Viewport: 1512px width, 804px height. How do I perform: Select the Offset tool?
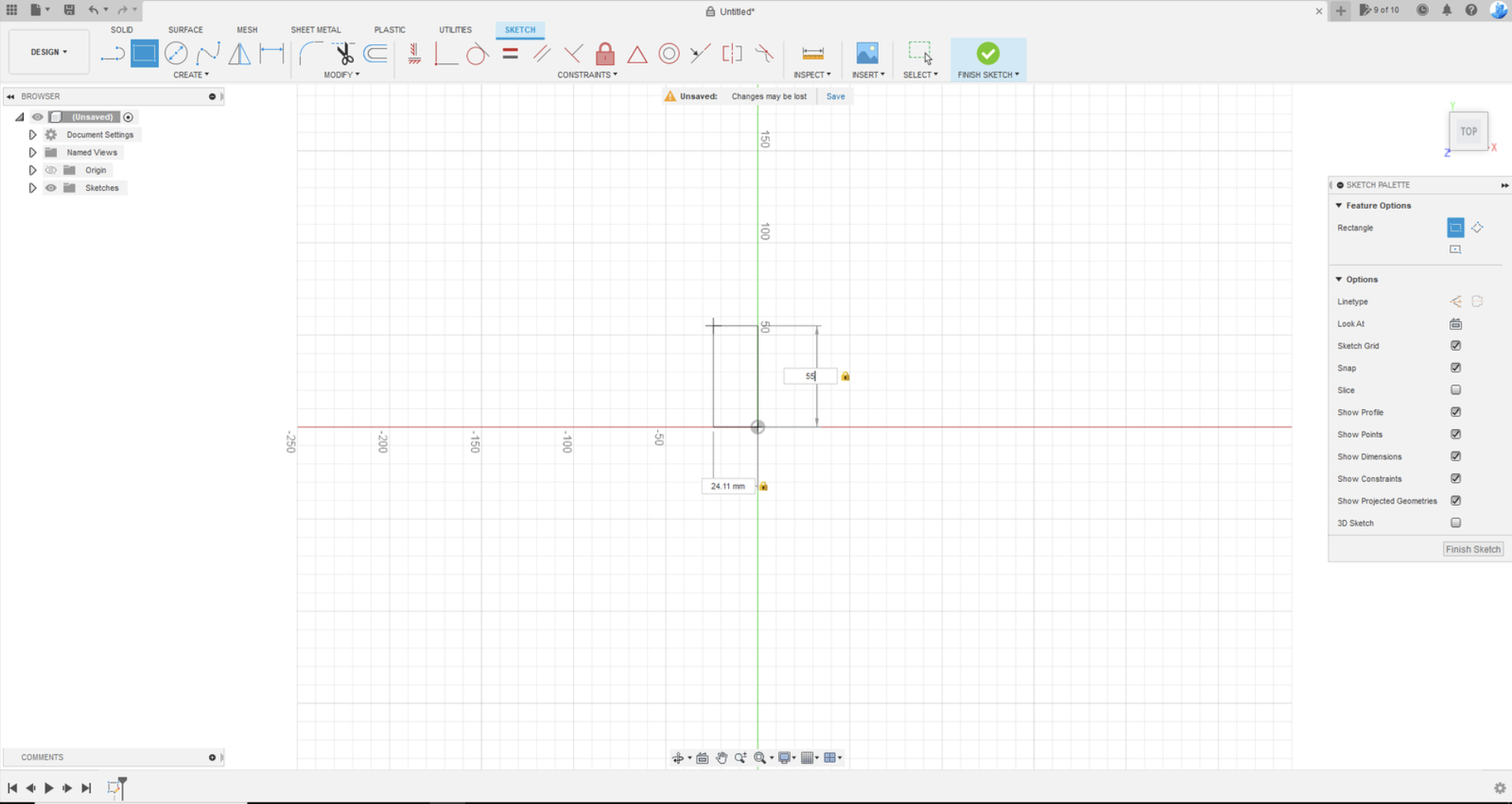(x=374, y=53)
